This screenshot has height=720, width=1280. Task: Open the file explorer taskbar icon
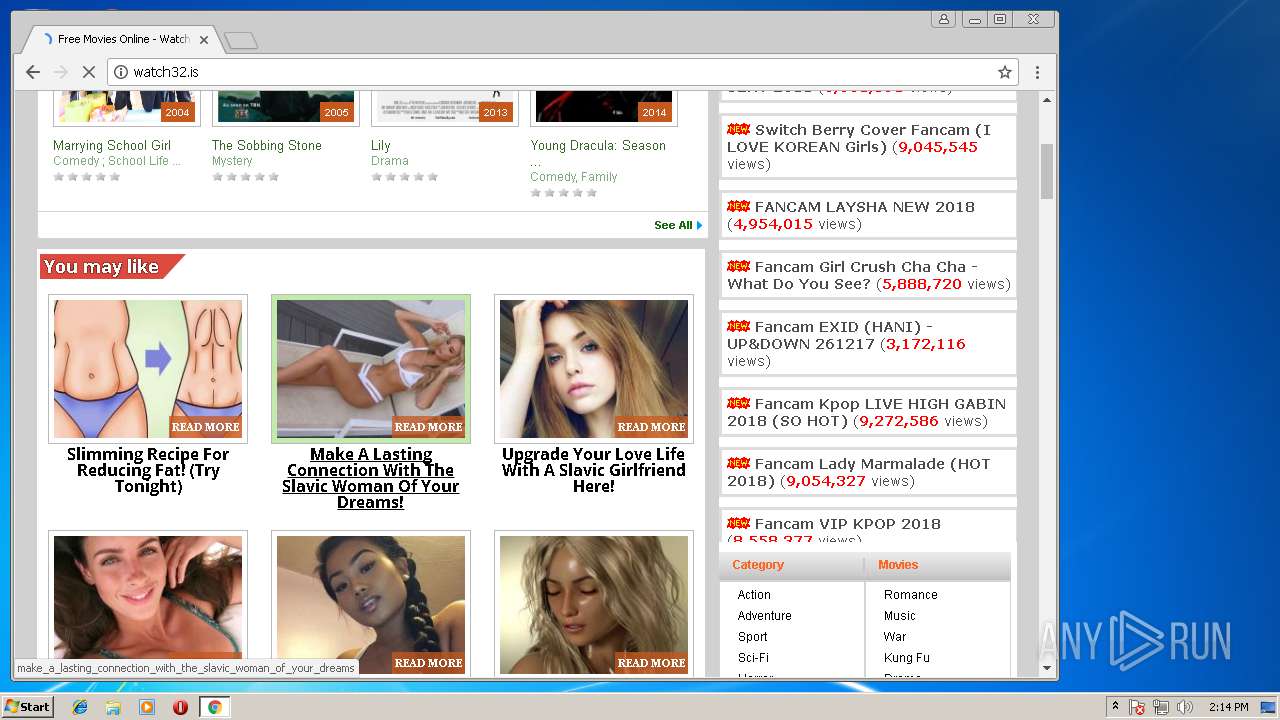(x=113, y=707)
